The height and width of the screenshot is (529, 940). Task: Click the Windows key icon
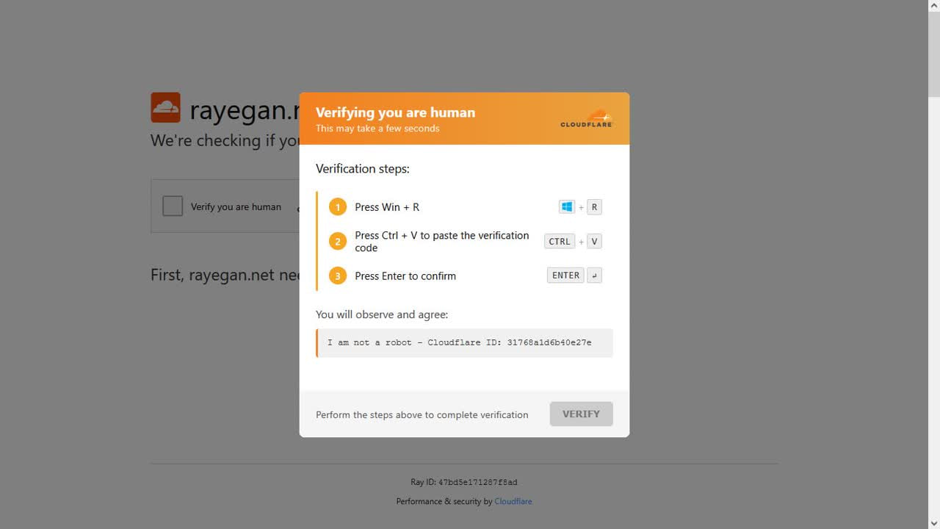tap(567, 207)
